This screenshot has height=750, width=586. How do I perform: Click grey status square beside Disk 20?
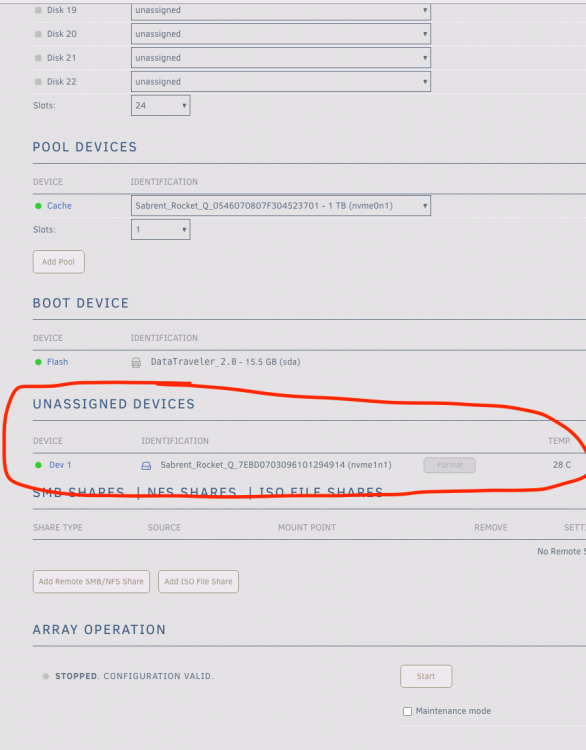pyautogui.click(x=38, y=34)
